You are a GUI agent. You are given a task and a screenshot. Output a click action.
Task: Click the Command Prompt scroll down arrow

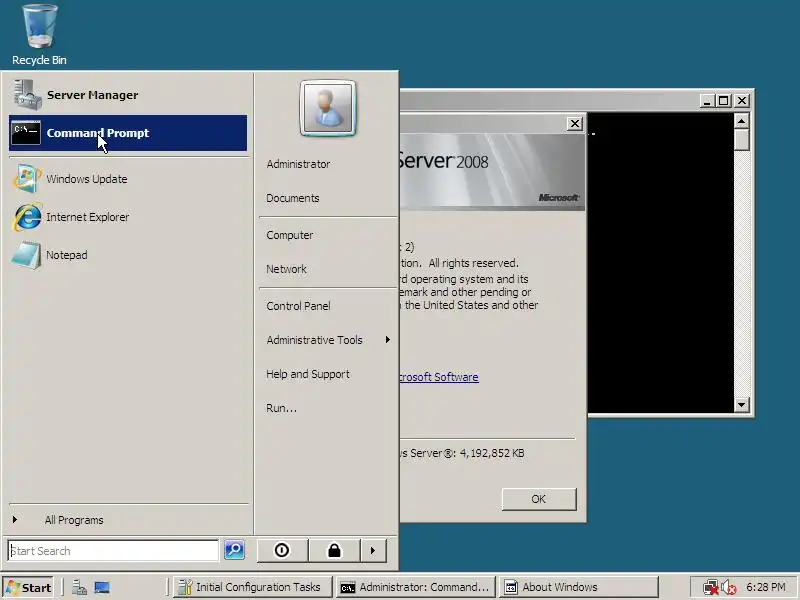741,405
